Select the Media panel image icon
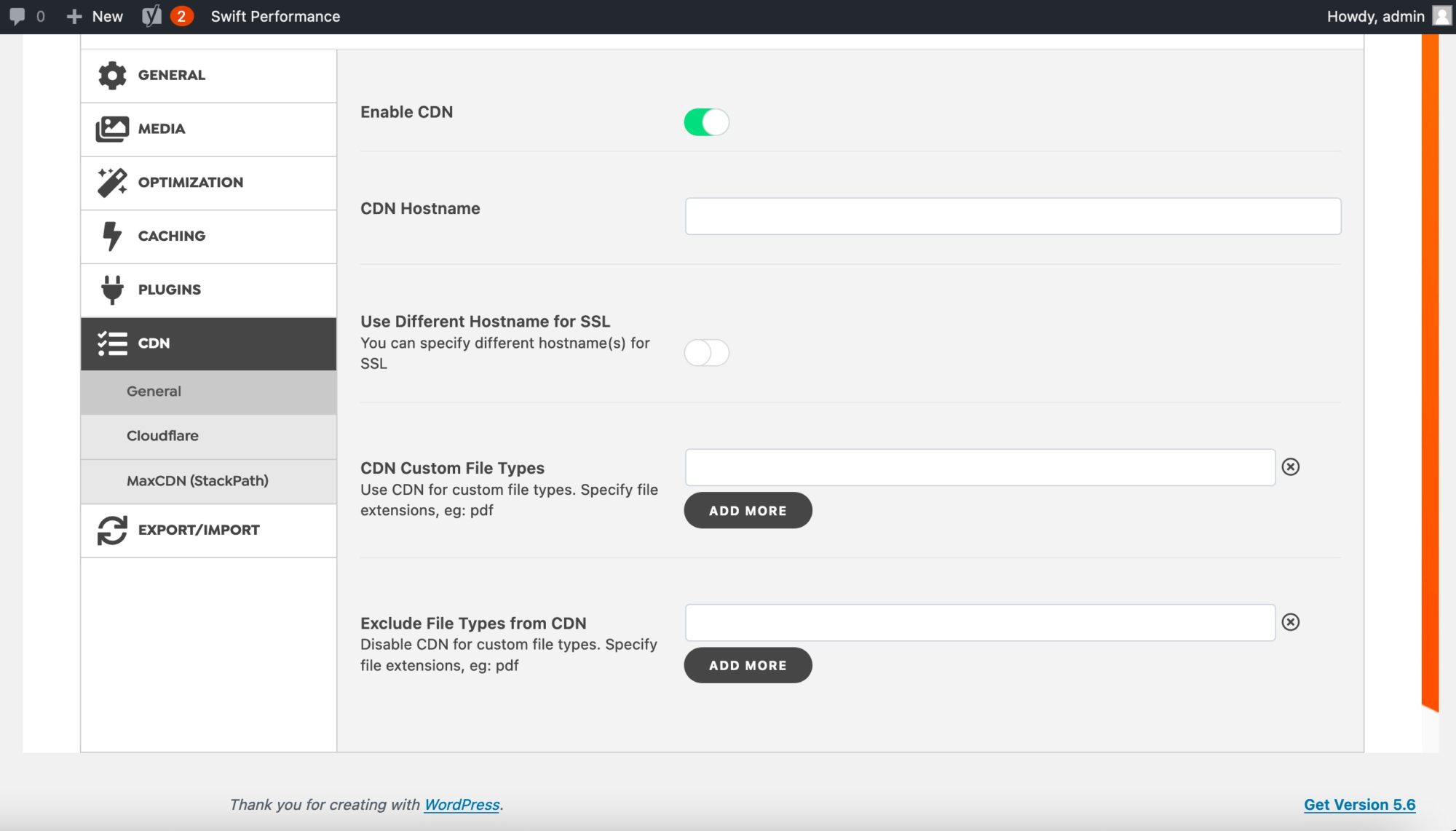Image resolution: width=1456 pixels, height=831 pixels. (x=112, y=129)
